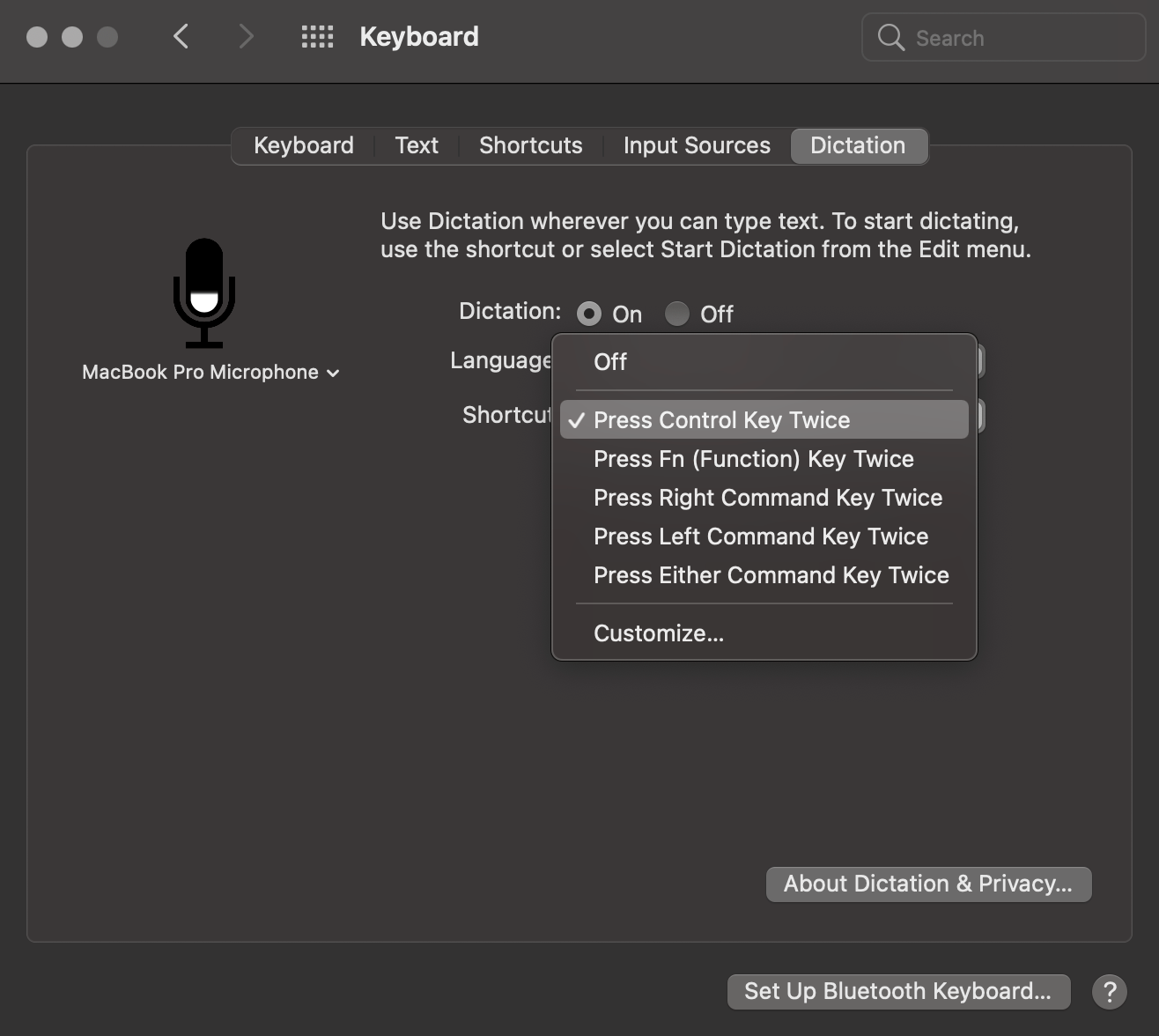Choose Customize... shortcut option
The width and height of the screenshot is (1159, 1036).
pyautogui.click(x=658, y=633)
